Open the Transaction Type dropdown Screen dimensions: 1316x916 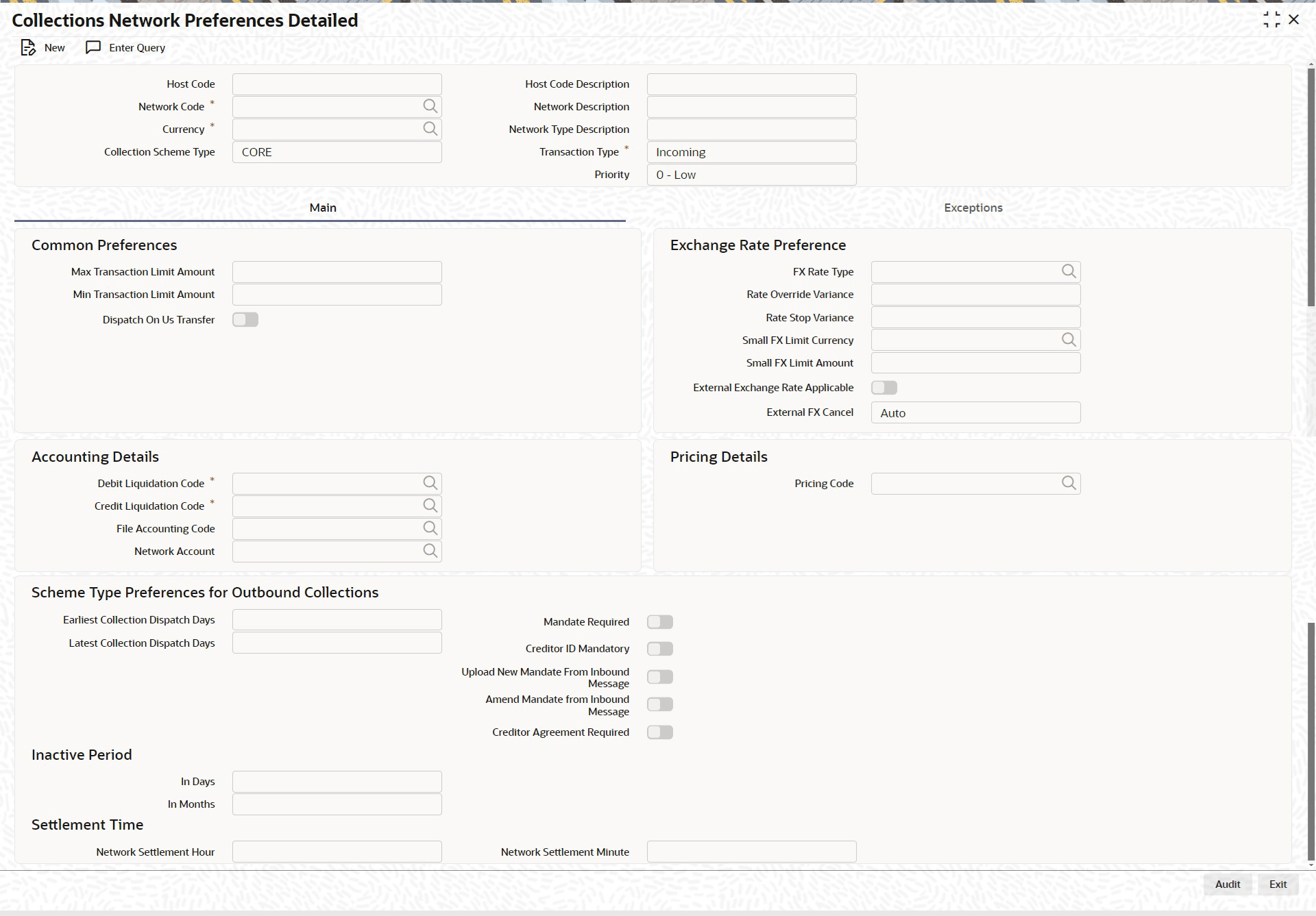[x=751, y=152]
